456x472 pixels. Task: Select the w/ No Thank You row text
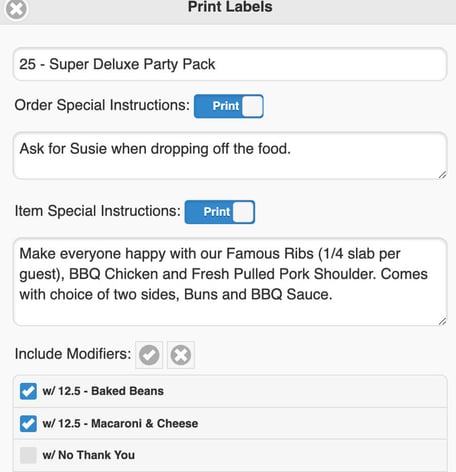click(x=89, y=455)
